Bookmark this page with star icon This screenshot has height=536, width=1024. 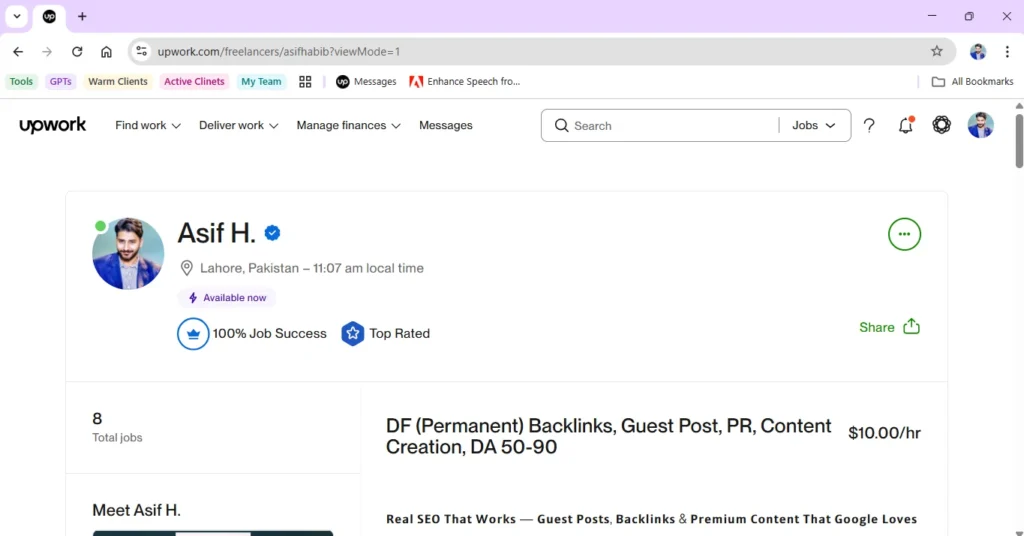(x=937, y=51)
